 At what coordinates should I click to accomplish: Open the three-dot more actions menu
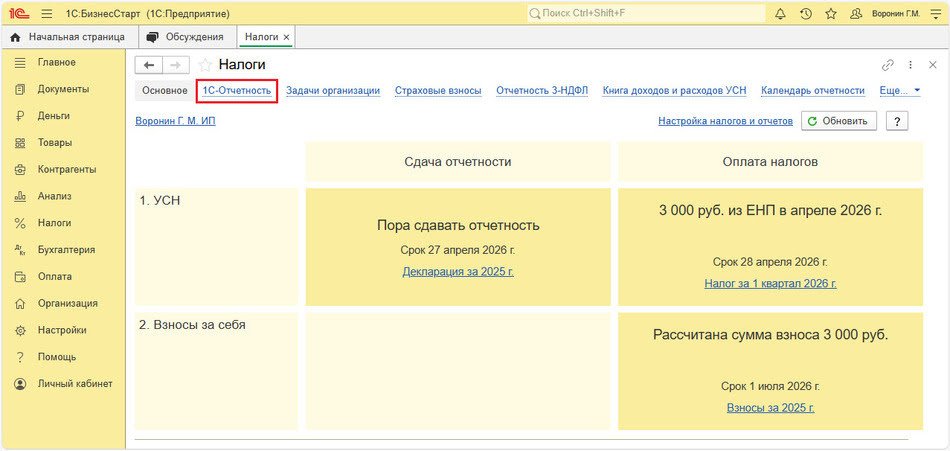tap(910, 65)
